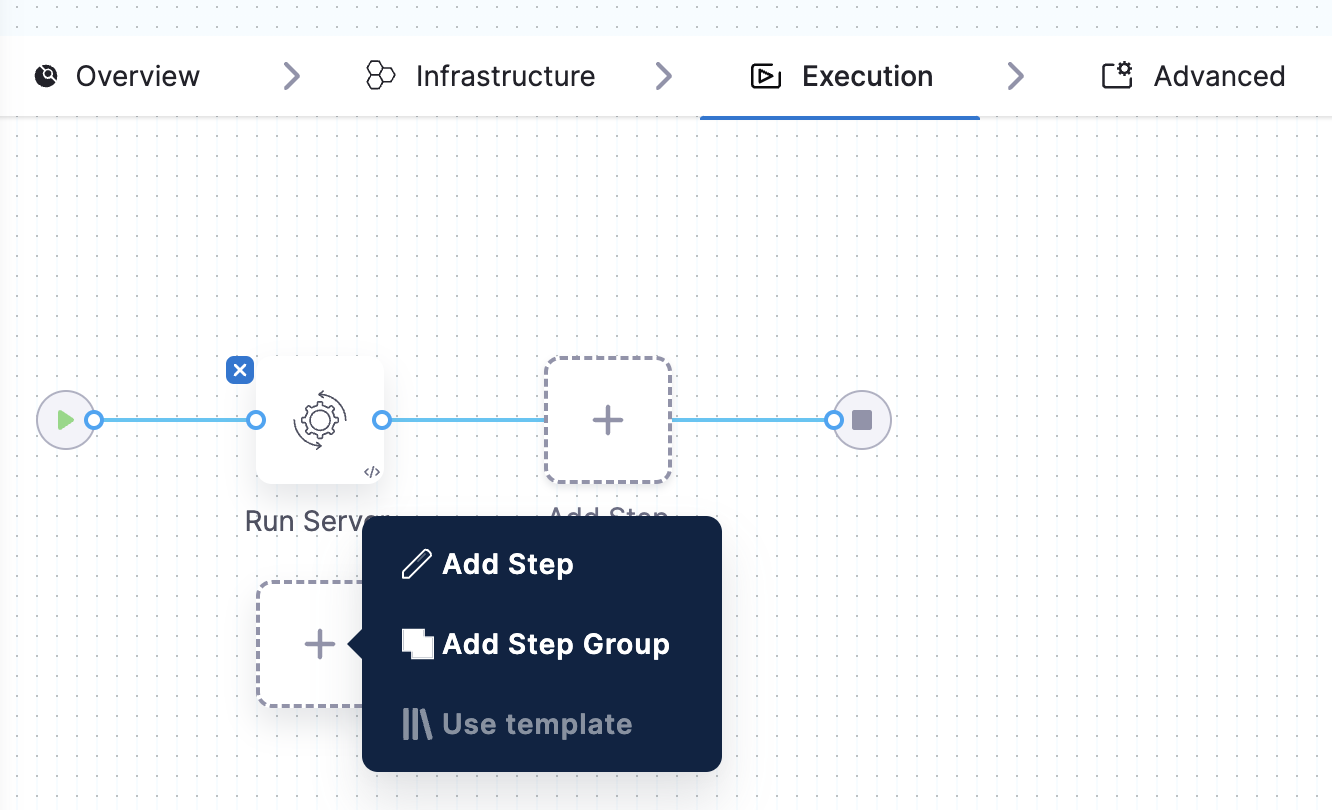The width and height of the screenshot is (1332, 810).
Task: Click the connector port left of Run Server node
Action: click(x=256, y=420)
